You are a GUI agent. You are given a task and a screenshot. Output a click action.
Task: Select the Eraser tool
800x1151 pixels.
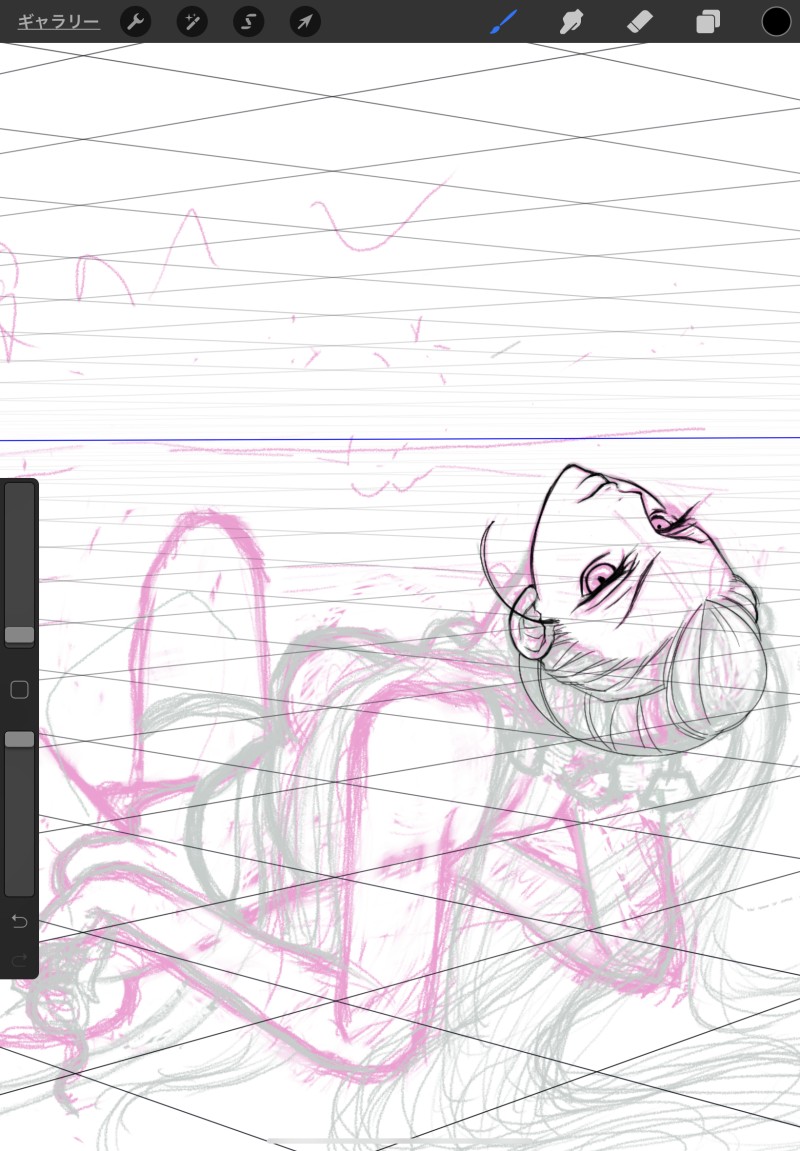[x=639, y=21]
